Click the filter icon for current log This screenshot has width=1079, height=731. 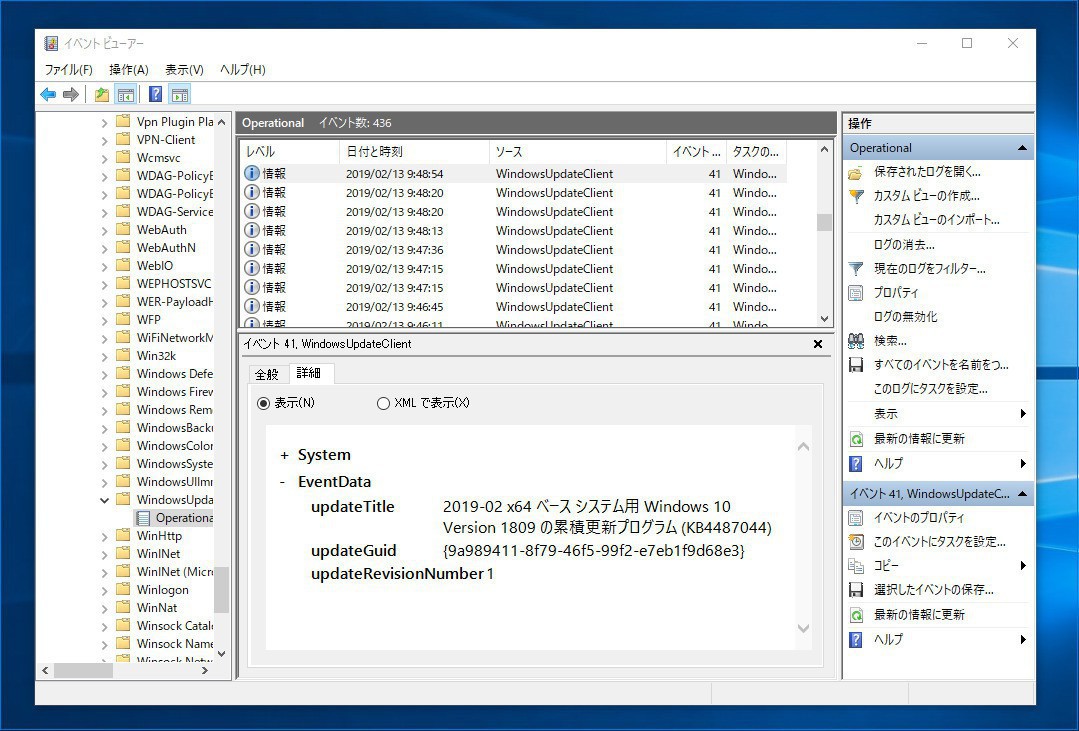(x=855, y=269)
